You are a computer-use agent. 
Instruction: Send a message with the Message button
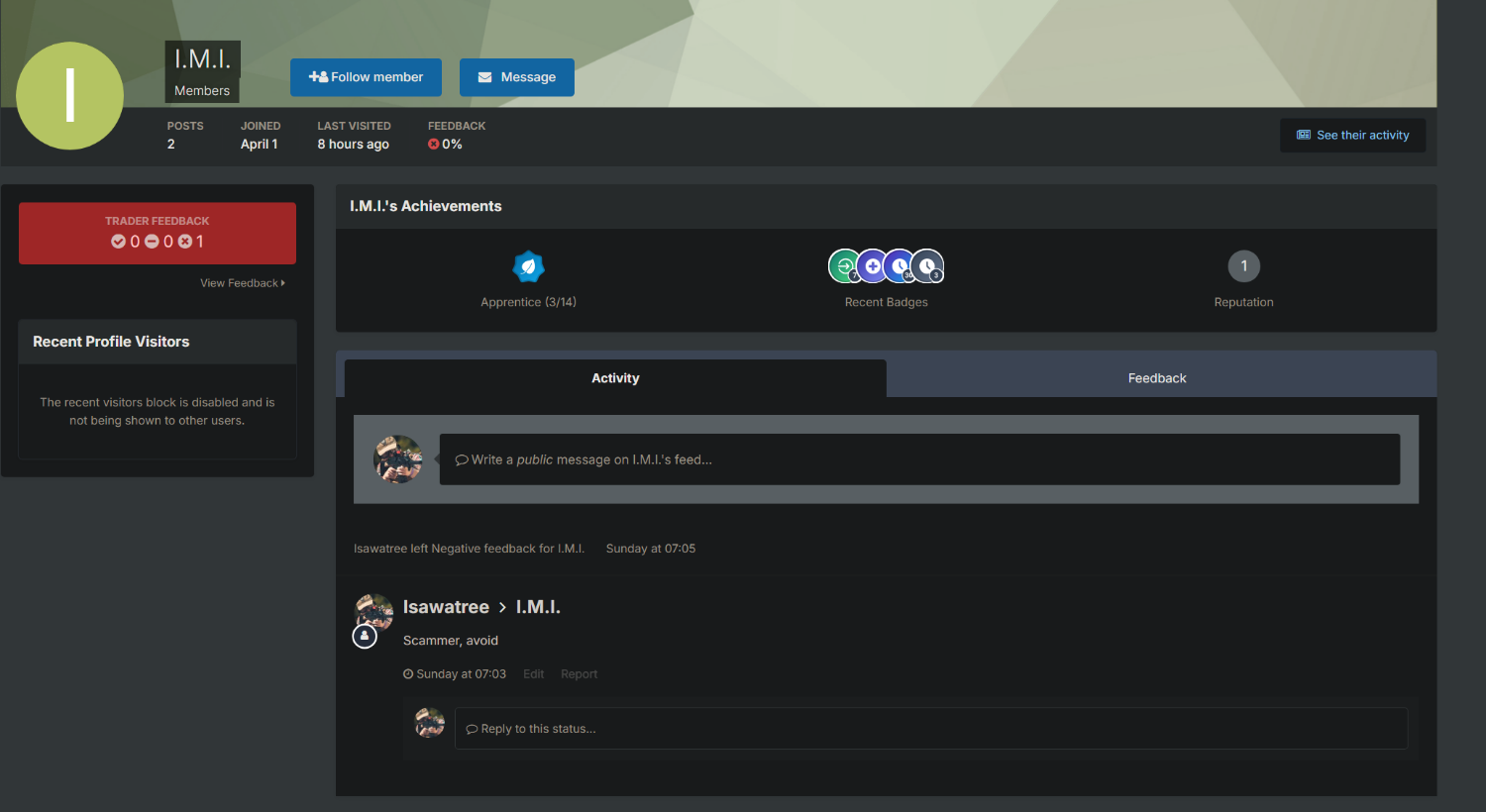coord(516,77)
